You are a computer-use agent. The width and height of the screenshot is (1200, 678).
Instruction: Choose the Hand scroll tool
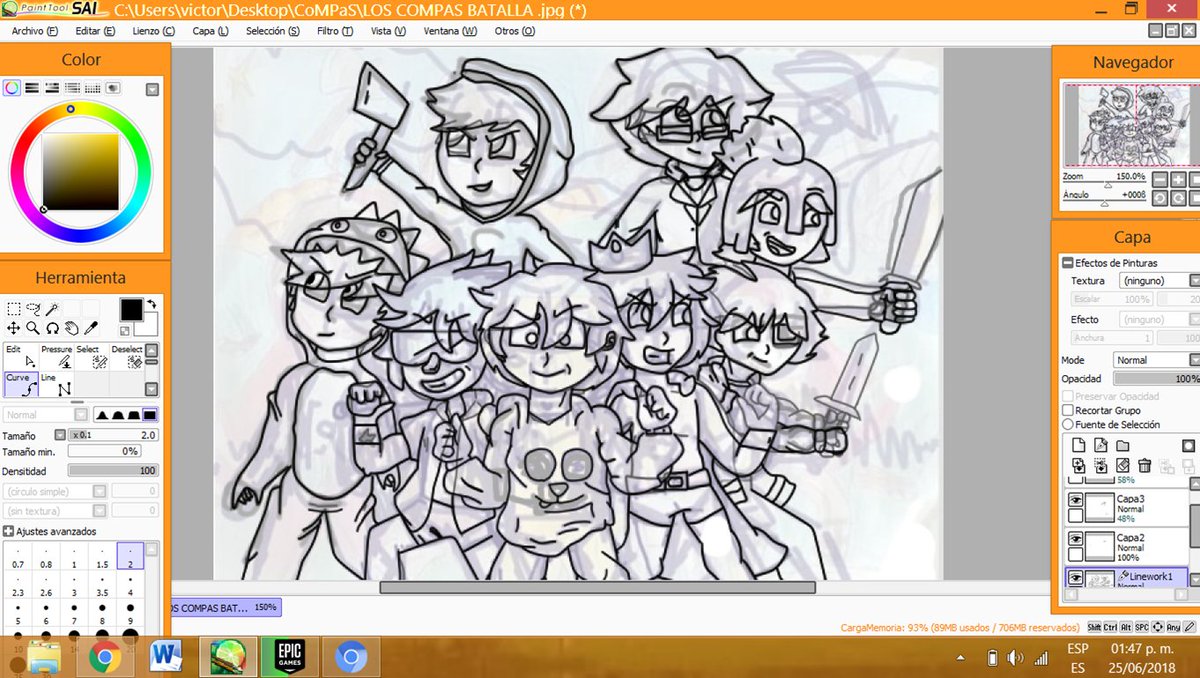tap(72, 327)
